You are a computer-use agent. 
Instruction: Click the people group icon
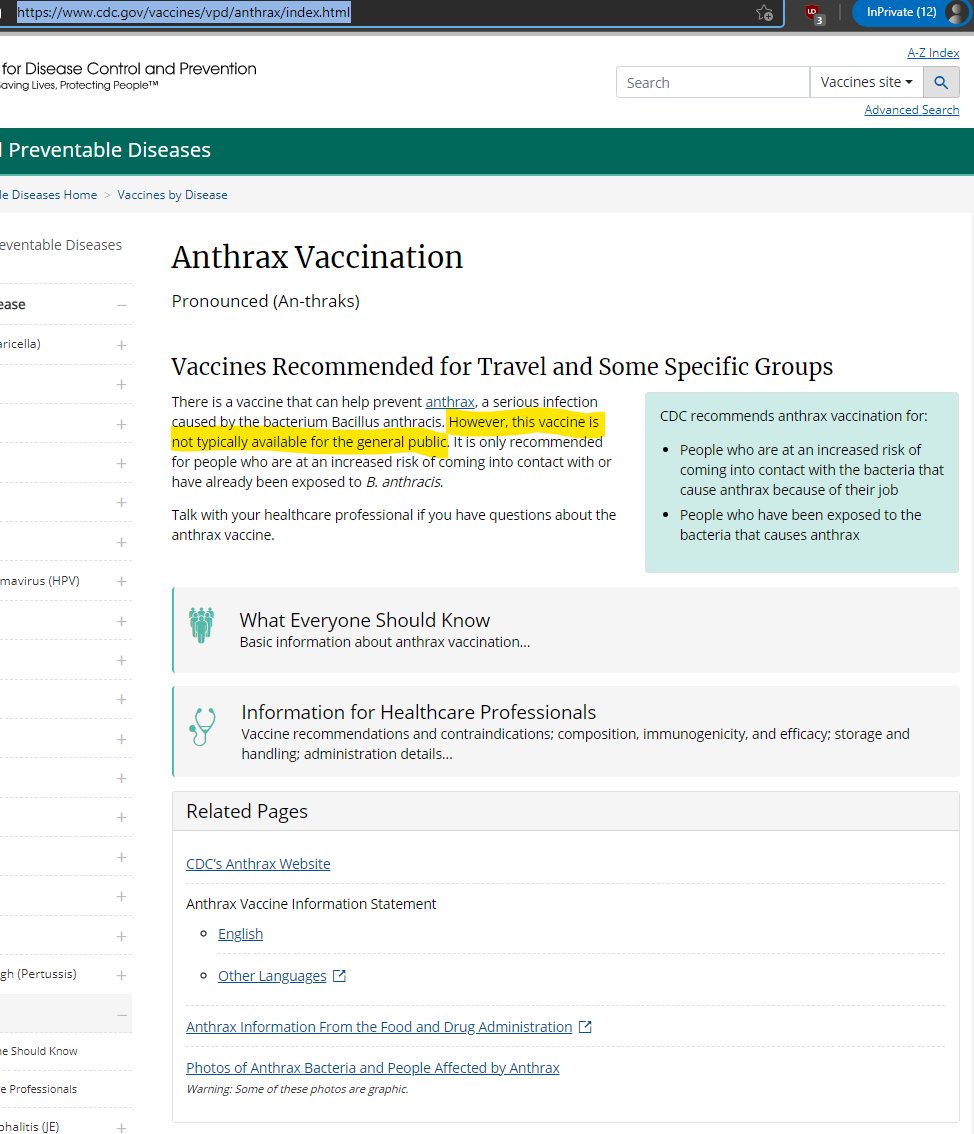point(202,625)
